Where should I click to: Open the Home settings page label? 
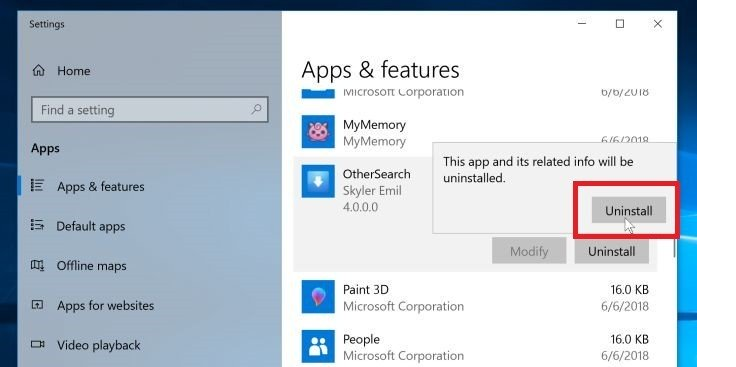pyautogui.click(x=74, y=71)
